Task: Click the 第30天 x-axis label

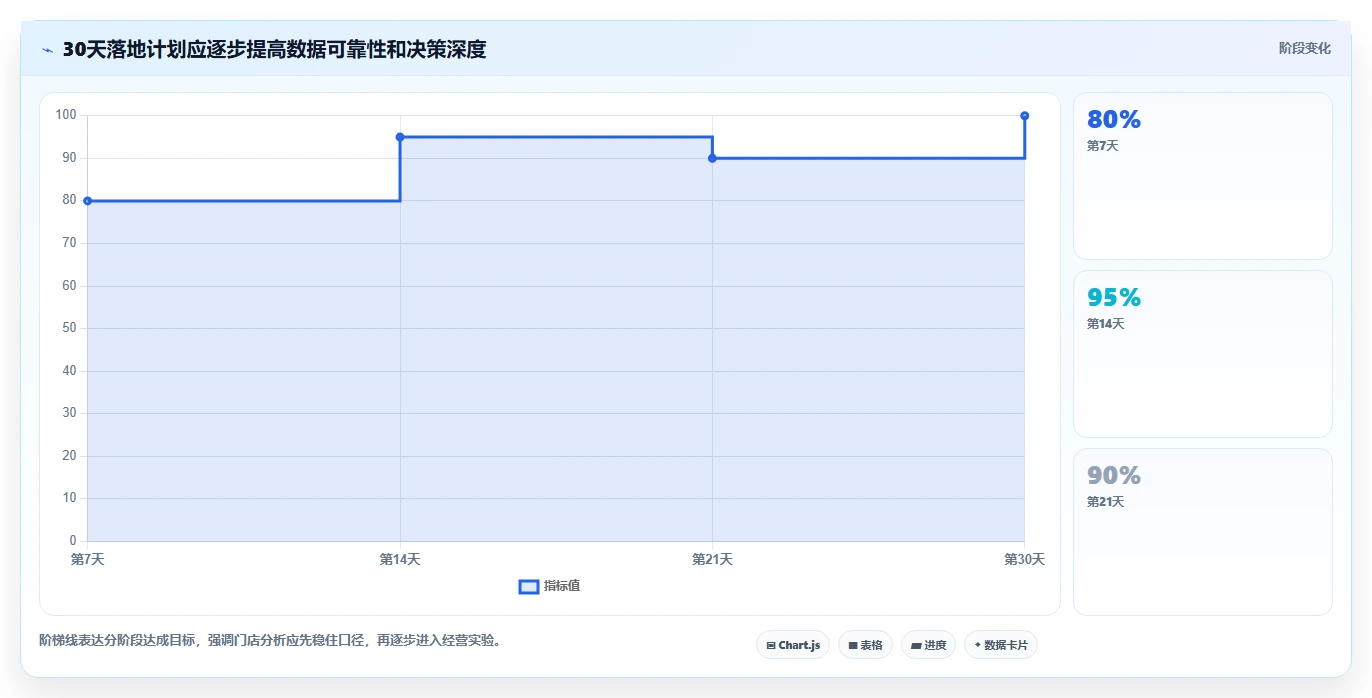Action: coord(1025,560)
